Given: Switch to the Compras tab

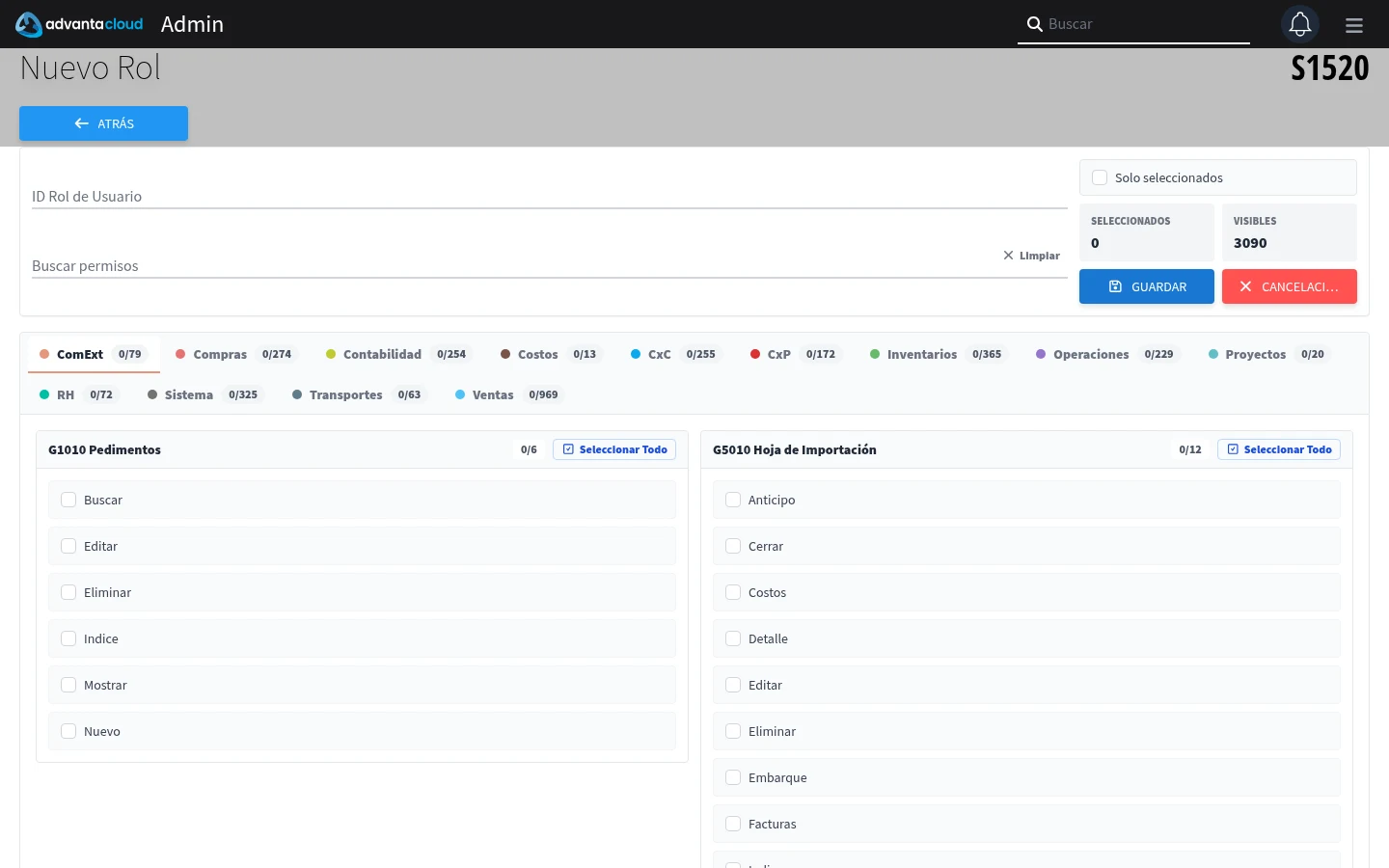Looking at the screenshot, I should pyautogui.click(x=236, y=354).
